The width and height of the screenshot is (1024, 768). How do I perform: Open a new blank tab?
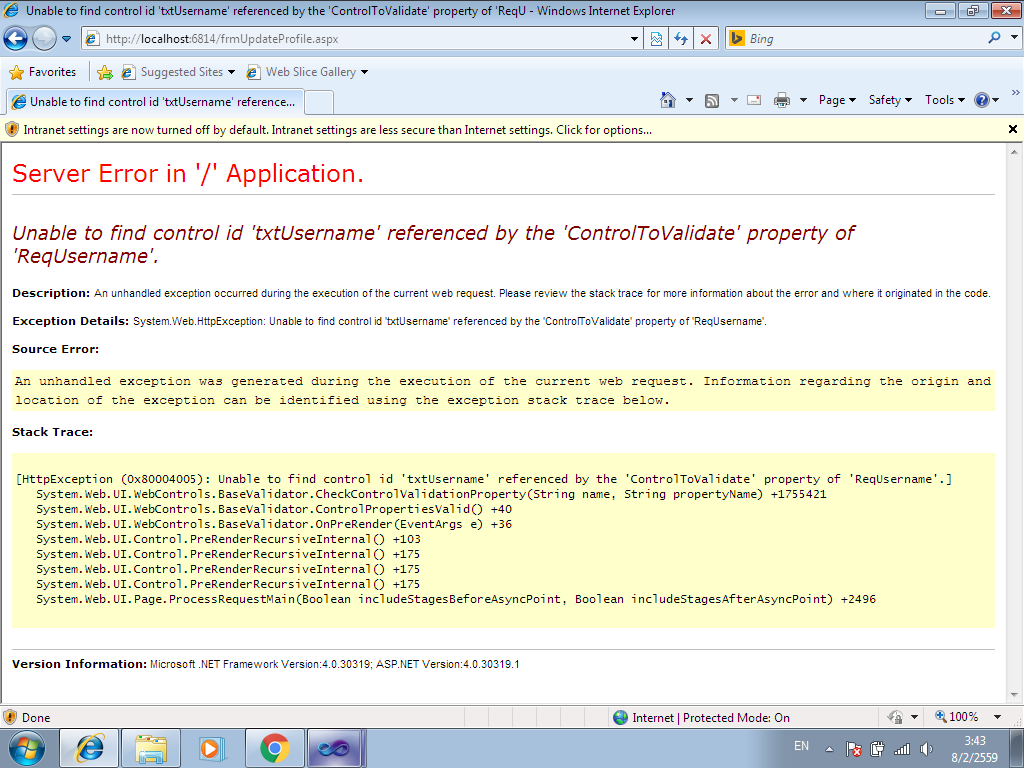coord(319,102)
